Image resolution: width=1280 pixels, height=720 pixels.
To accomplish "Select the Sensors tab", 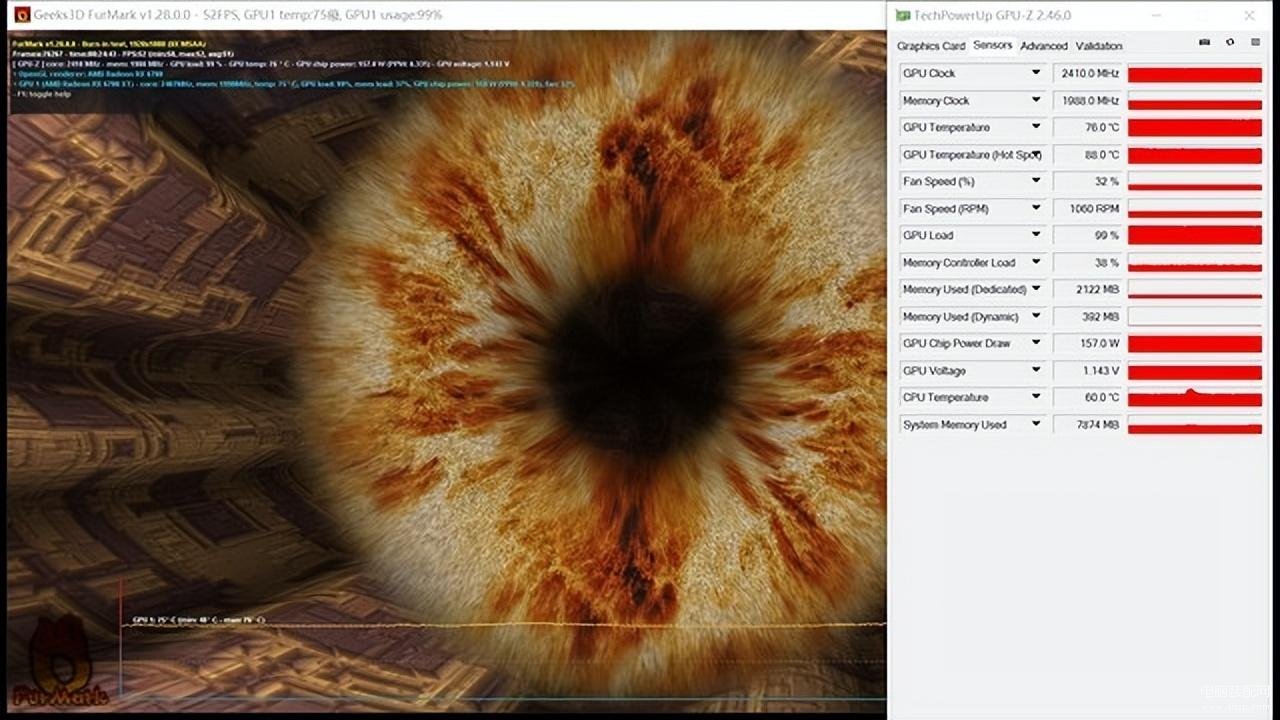I will (x=992, y=45).
